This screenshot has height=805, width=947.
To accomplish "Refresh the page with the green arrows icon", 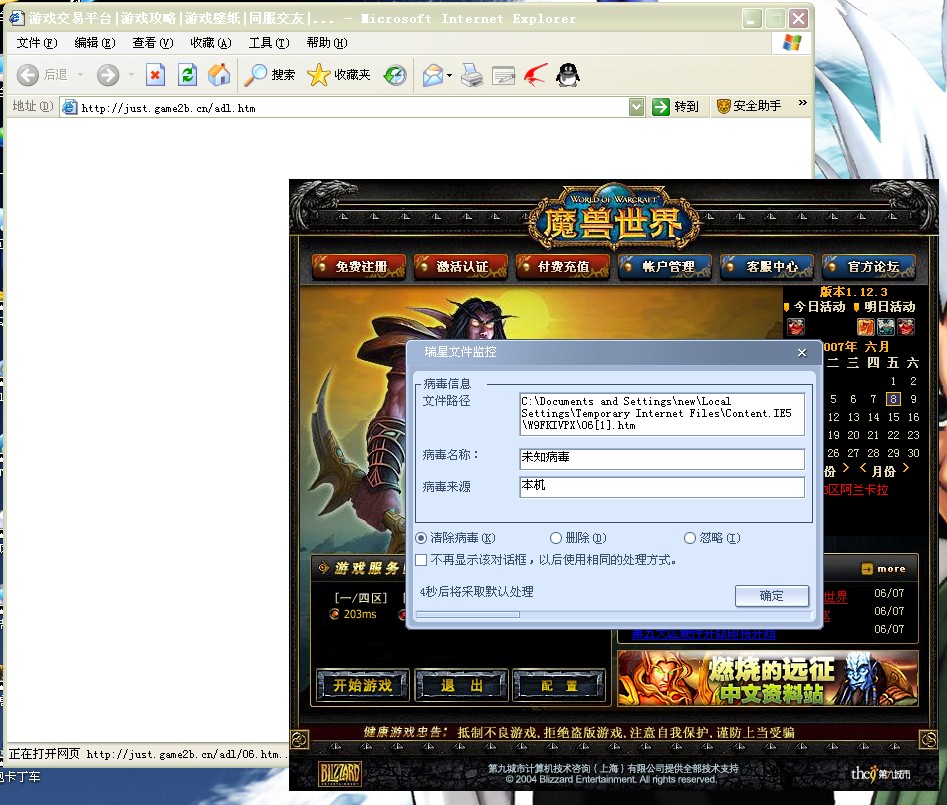I will coord(187,75).
